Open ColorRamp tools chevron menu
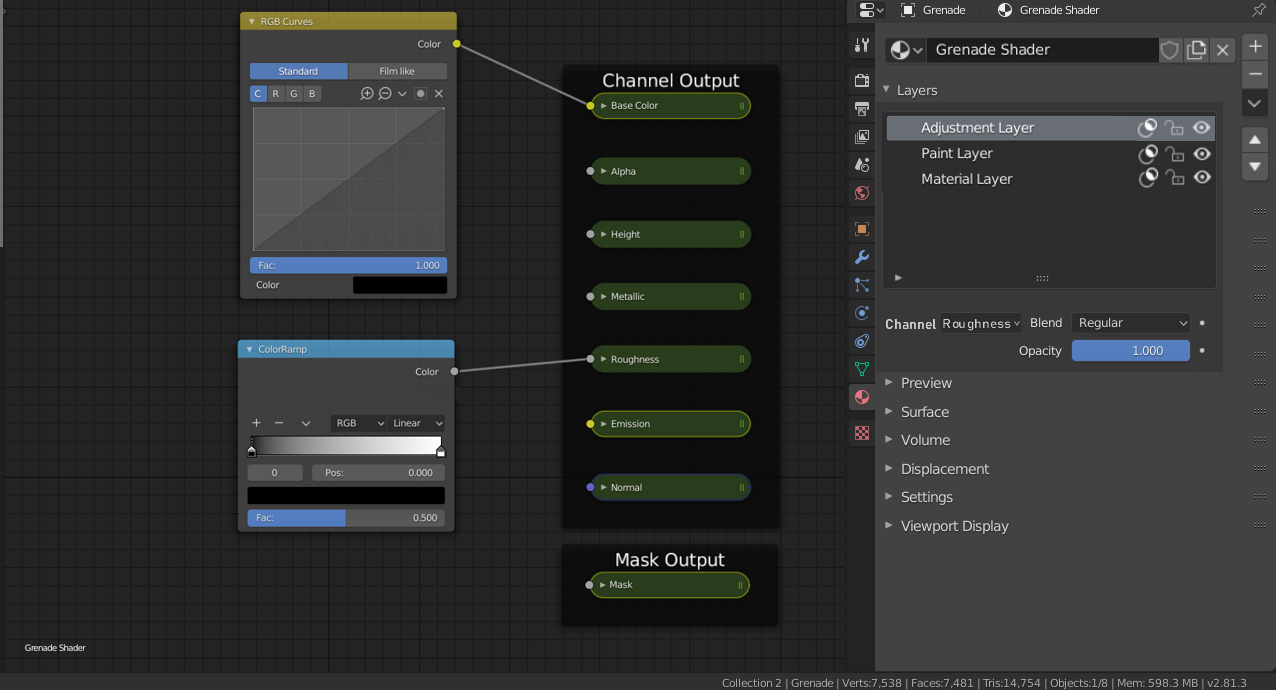The height and width of the screenshot is (690, 1276). [306, 423]
